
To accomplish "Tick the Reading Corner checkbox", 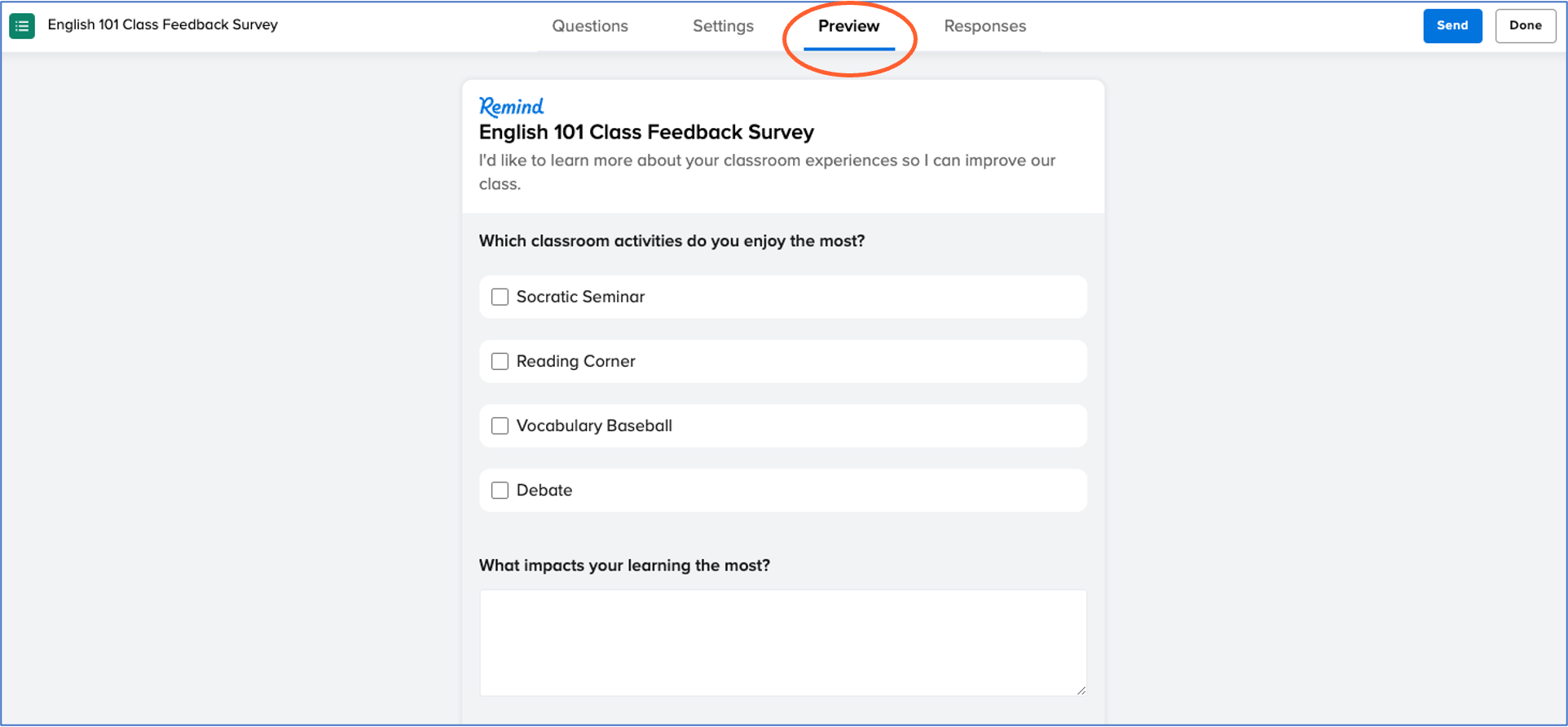I will [500, 361].
